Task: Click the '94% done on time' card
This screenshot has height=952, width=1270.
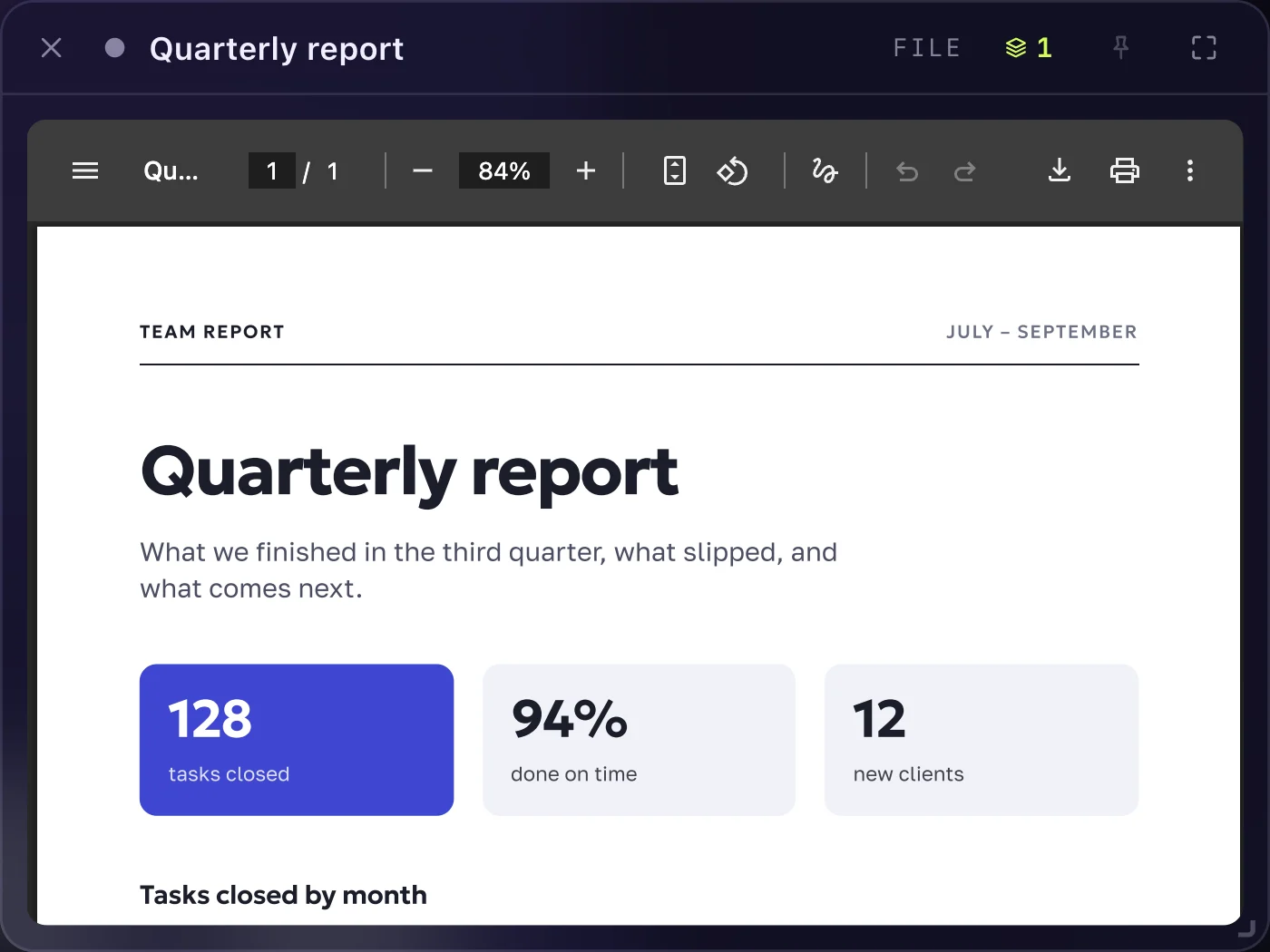Action: pyautogui.click(x=639, y=740)
